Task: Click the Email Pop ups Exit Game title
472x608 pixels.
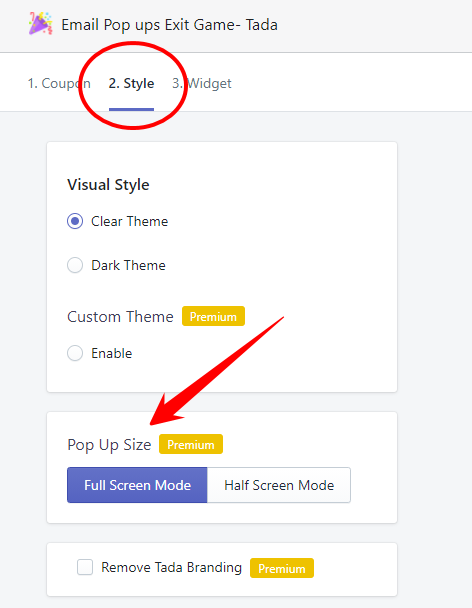Action: click(x=169, y=25)
